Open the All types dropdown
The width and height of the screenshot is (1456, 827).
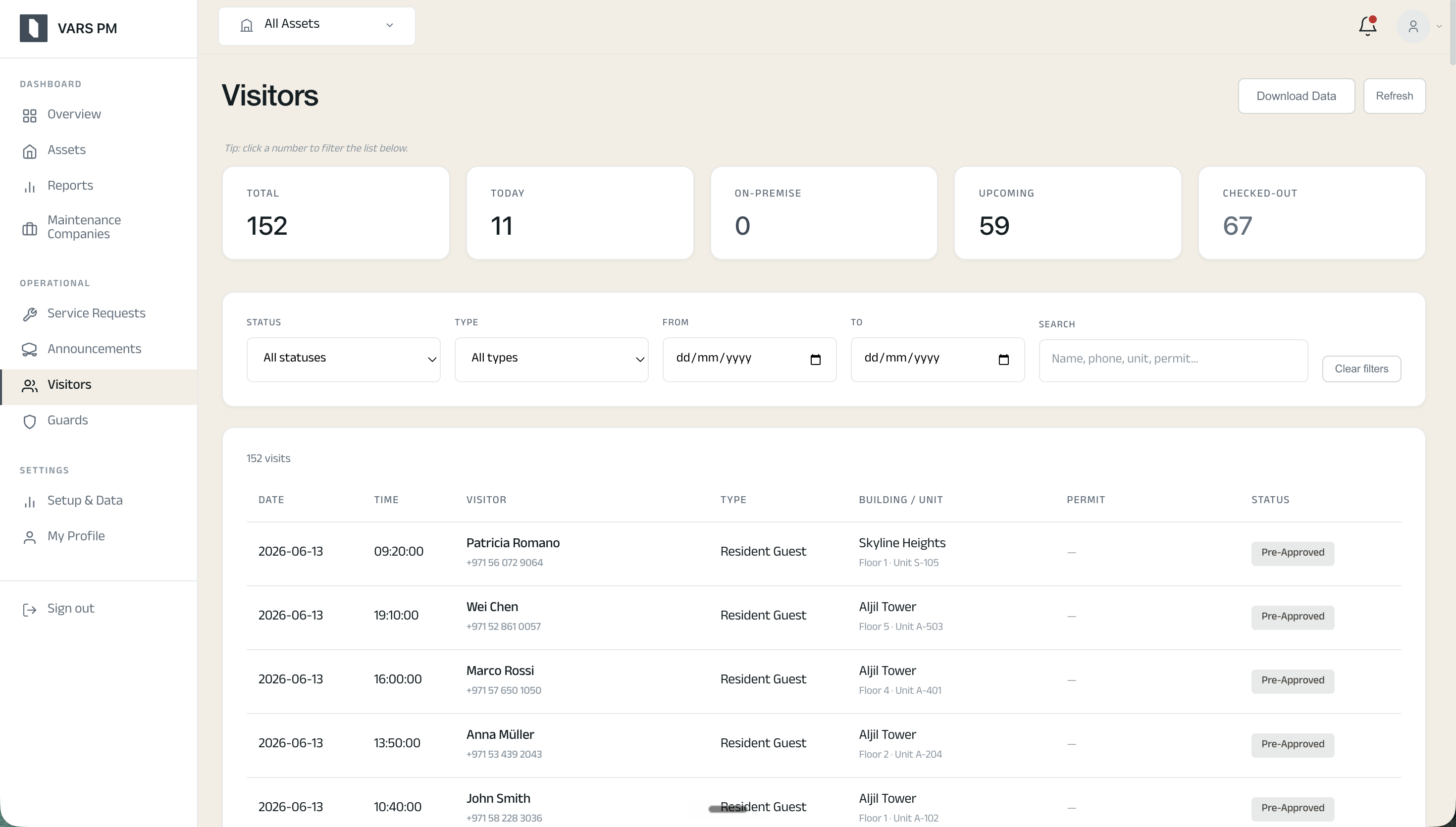pos(551,360)
